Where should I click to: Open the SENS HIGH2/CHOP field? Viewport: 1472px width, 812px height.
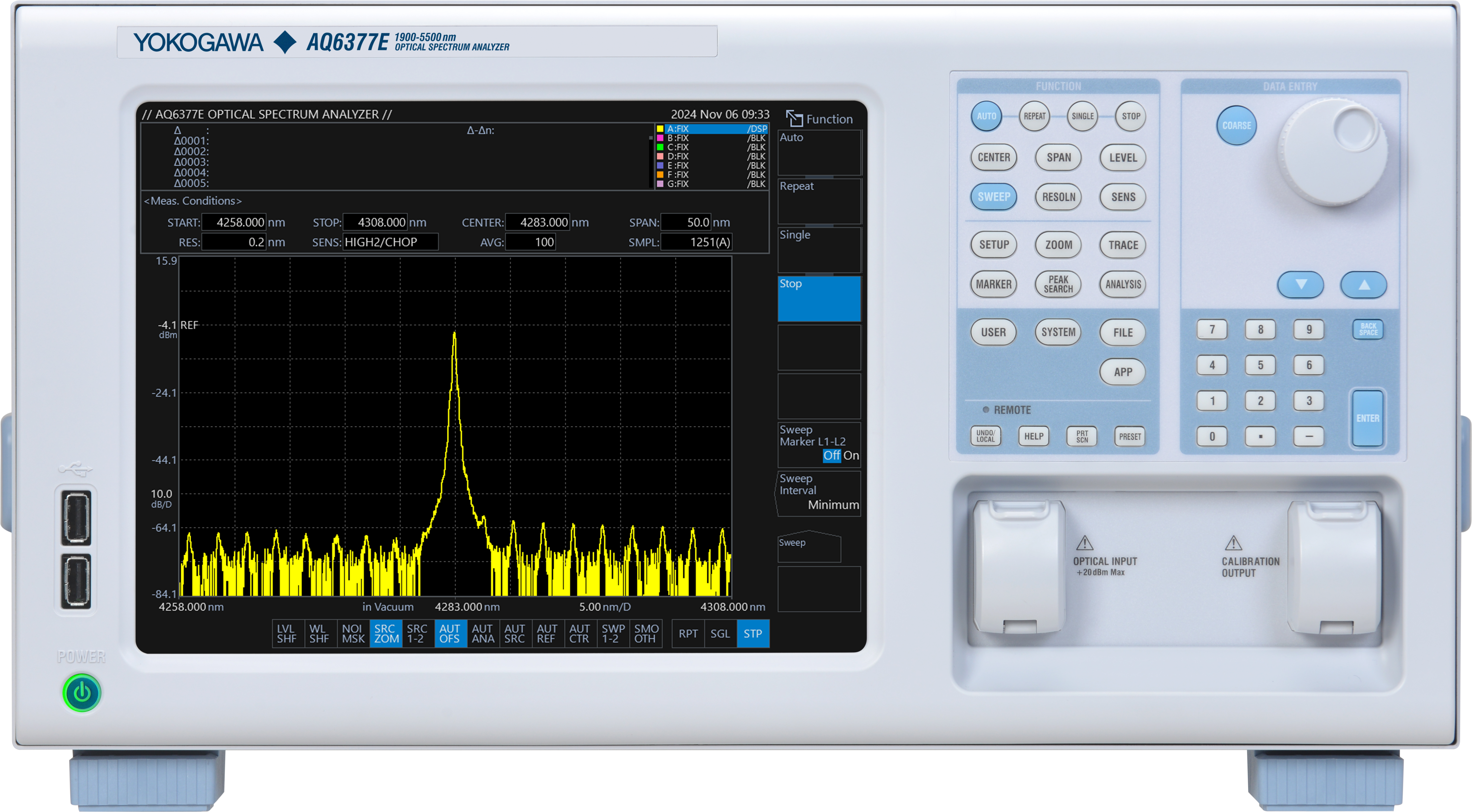point(390,242)
